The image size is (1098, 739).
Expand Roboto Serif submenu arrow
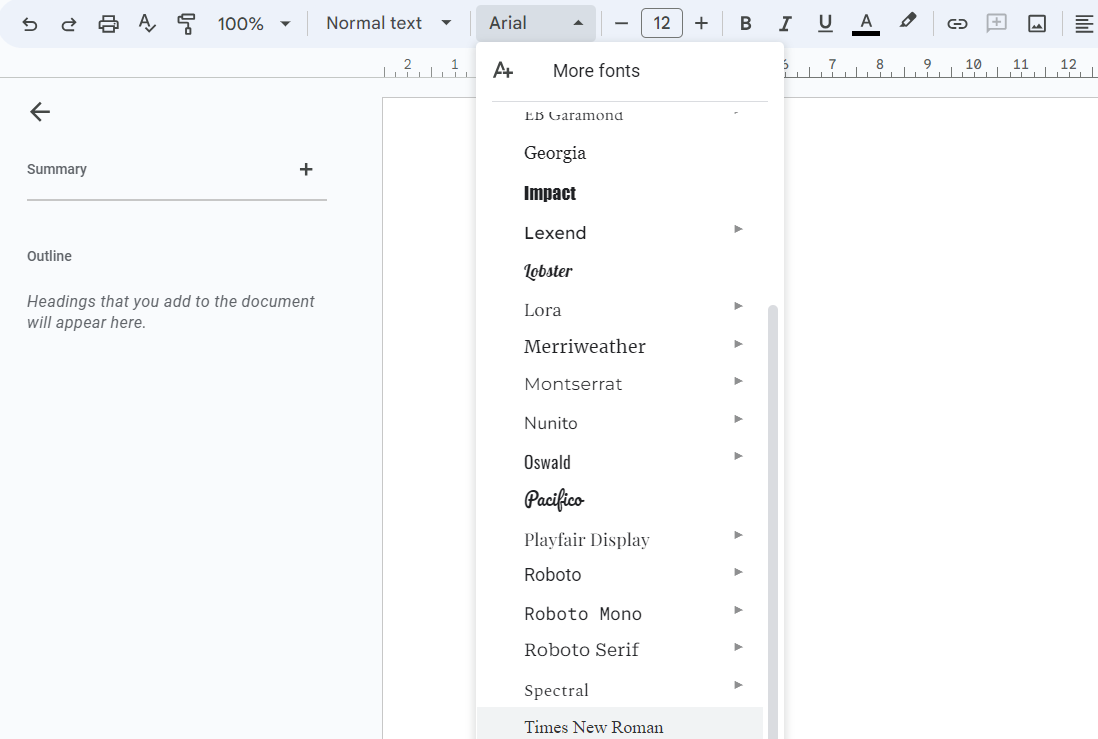[x=738, y=647]
